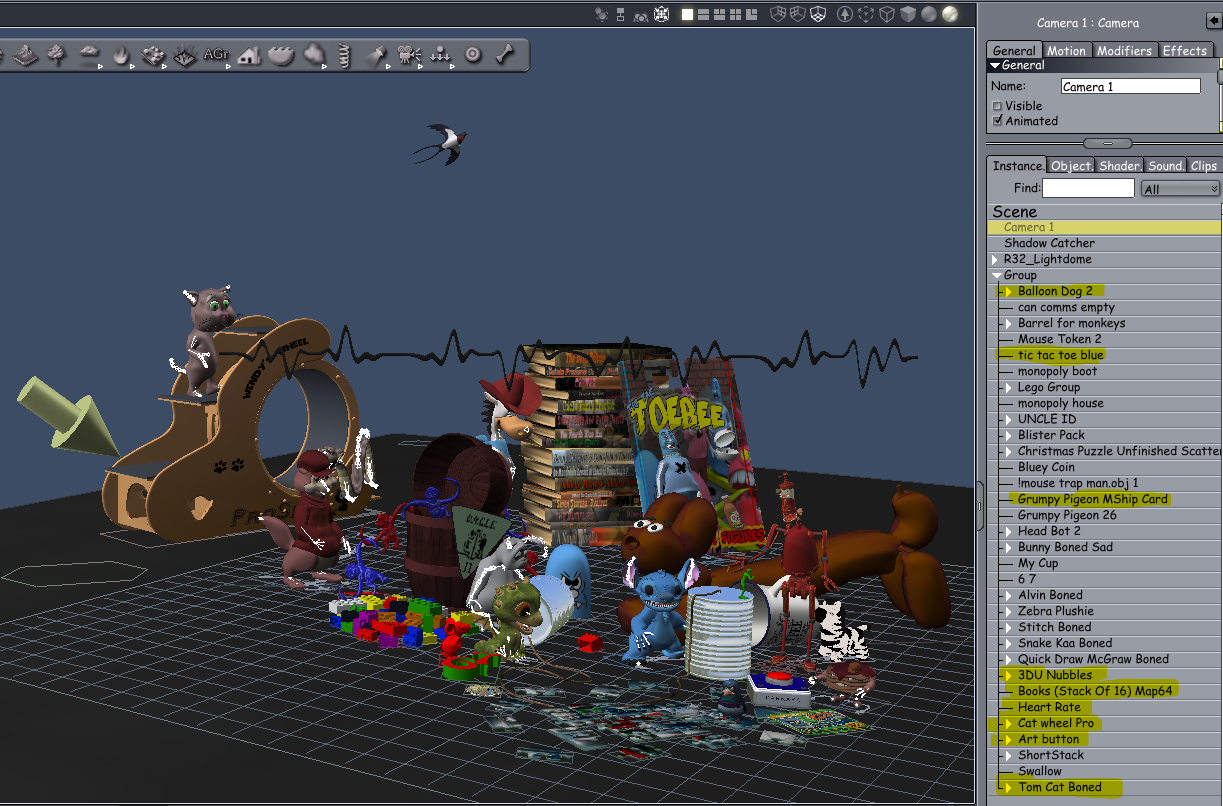Open the Motion tab
Viewport: 1223px width, 806px height.
pyautogui.click(x=1066, y=50)
